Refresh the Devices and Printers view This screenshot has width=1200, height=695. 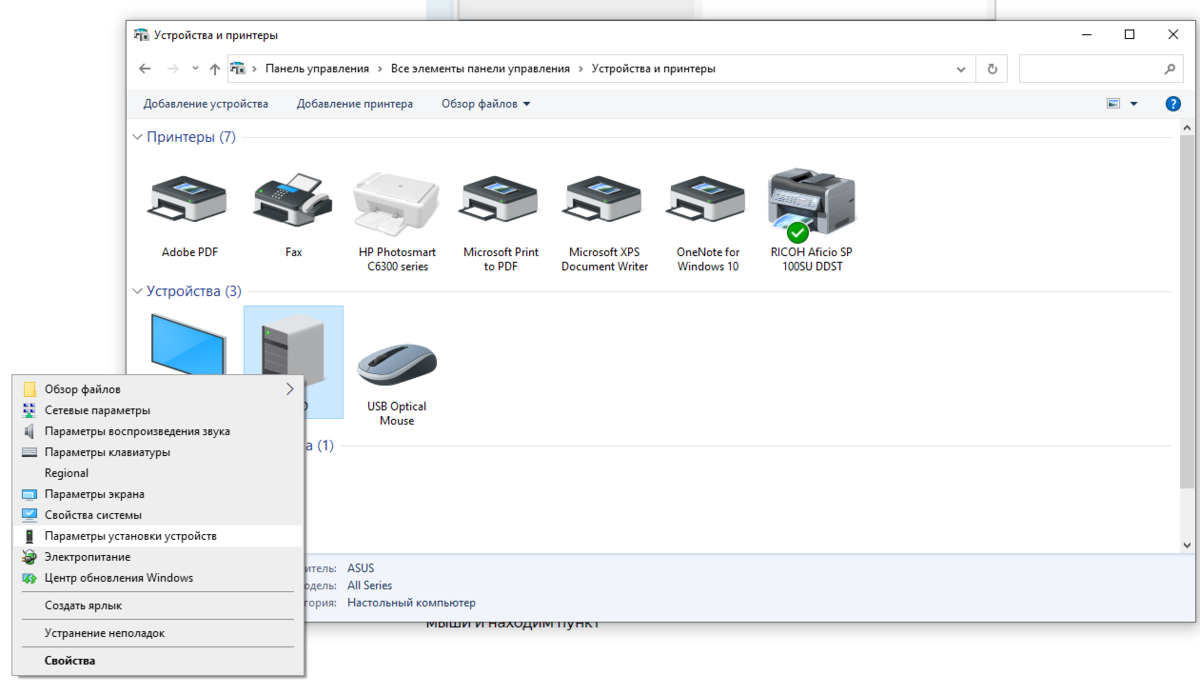[x=992, y=69]
